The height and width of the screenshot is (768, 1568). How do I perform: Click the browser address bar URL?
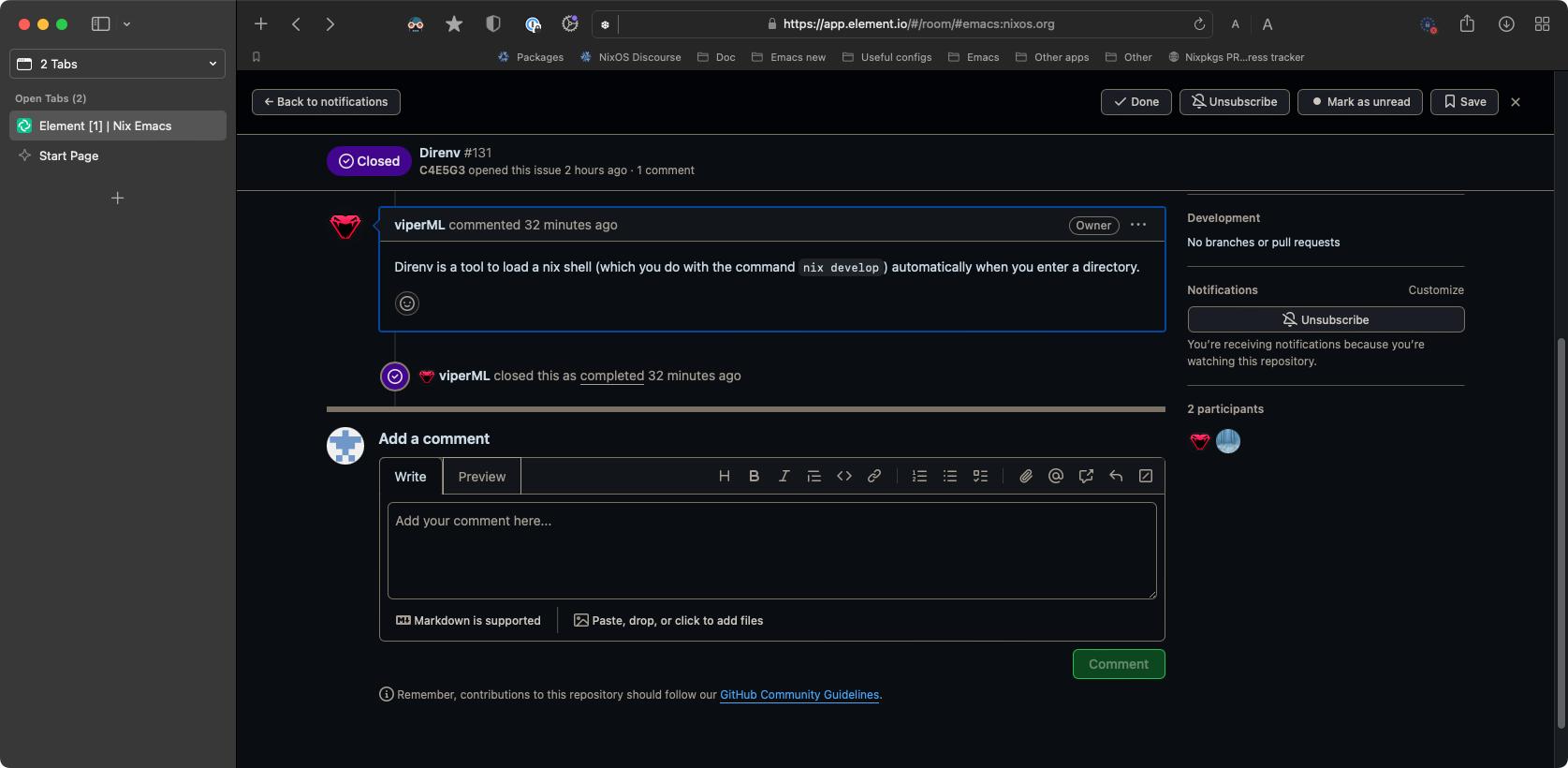point(918,24)
